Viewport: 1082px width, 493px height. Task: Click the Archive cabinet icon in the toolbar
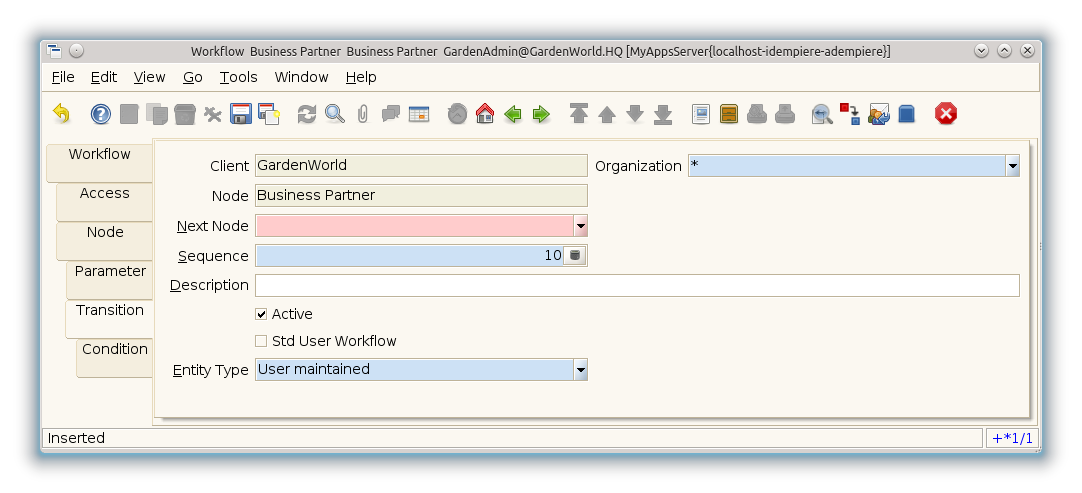[x=729, y=114]
